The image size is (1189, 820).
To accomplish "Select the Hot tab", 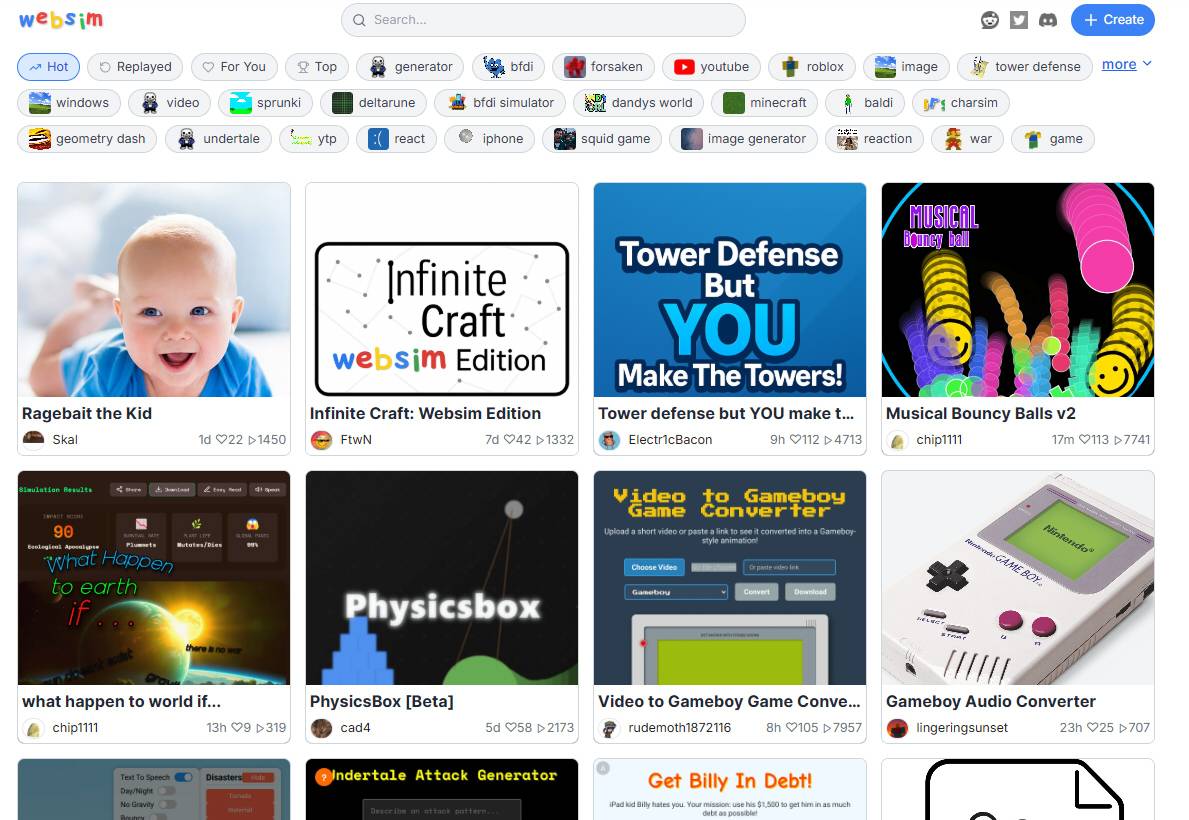I will (x=49, y=67).
